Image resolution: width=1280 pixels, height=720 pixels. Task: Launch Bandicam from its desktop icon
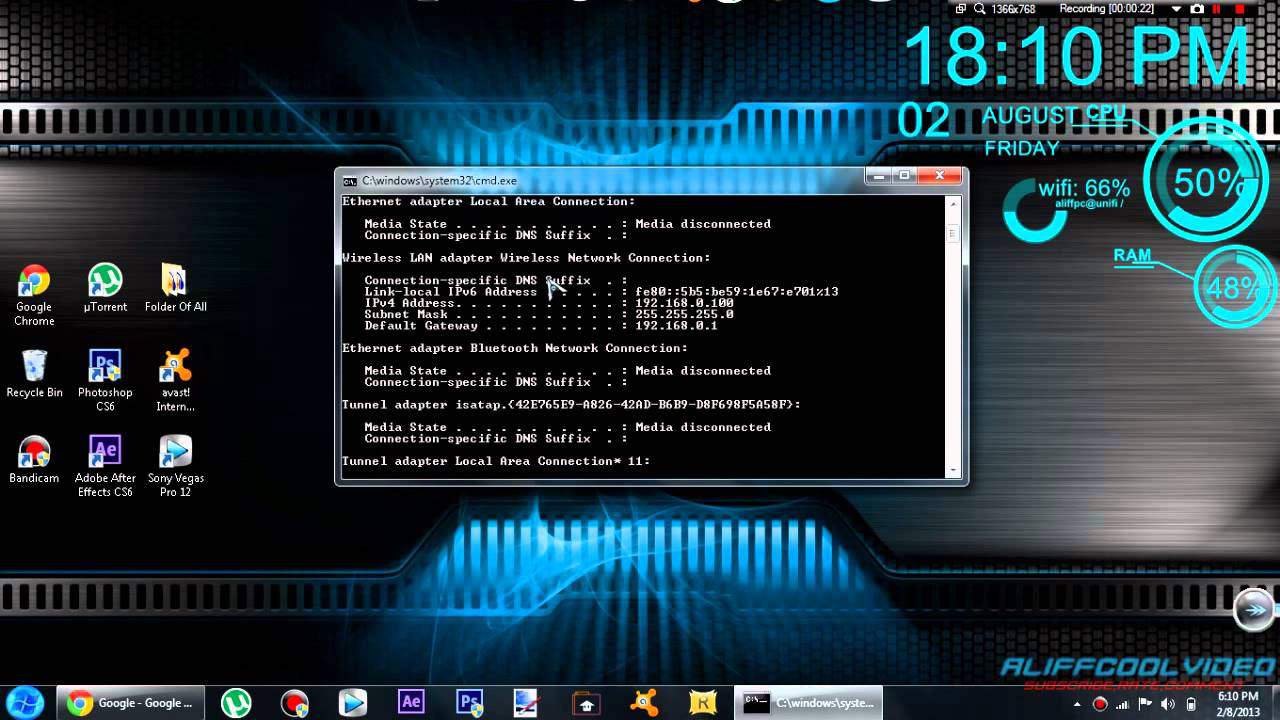tap(34, 452)
